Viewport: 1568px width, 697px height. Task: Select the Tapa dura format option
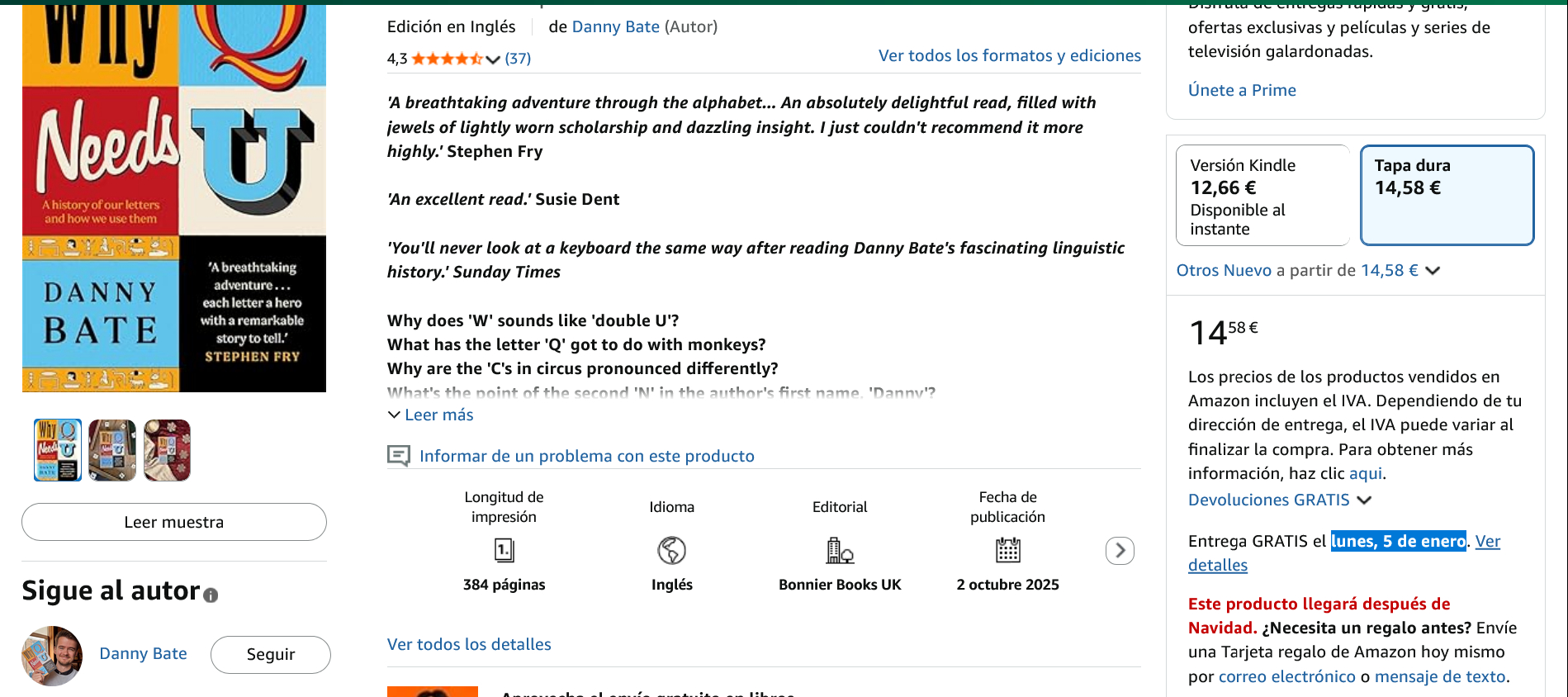pyautogui.click(x=1447, y=196)
